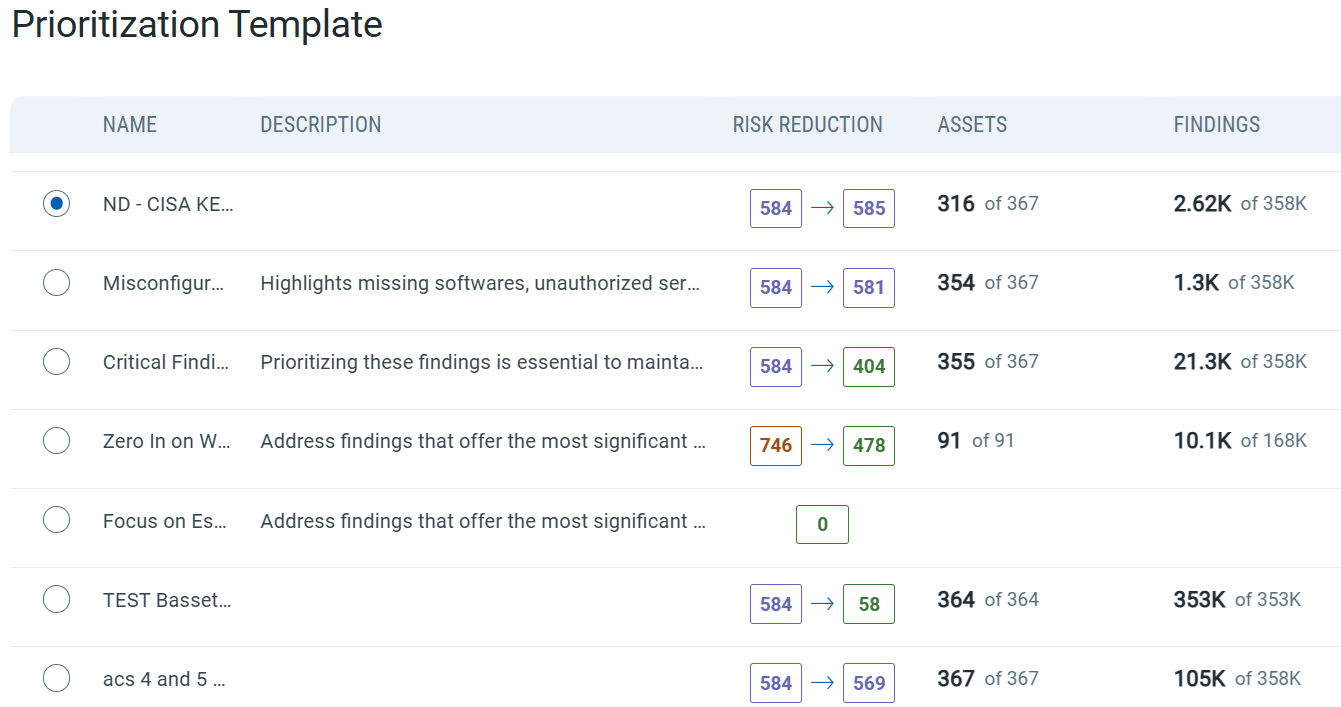Open the 21.3K findings count link

pyautogui.click(x=1202, y=362)
